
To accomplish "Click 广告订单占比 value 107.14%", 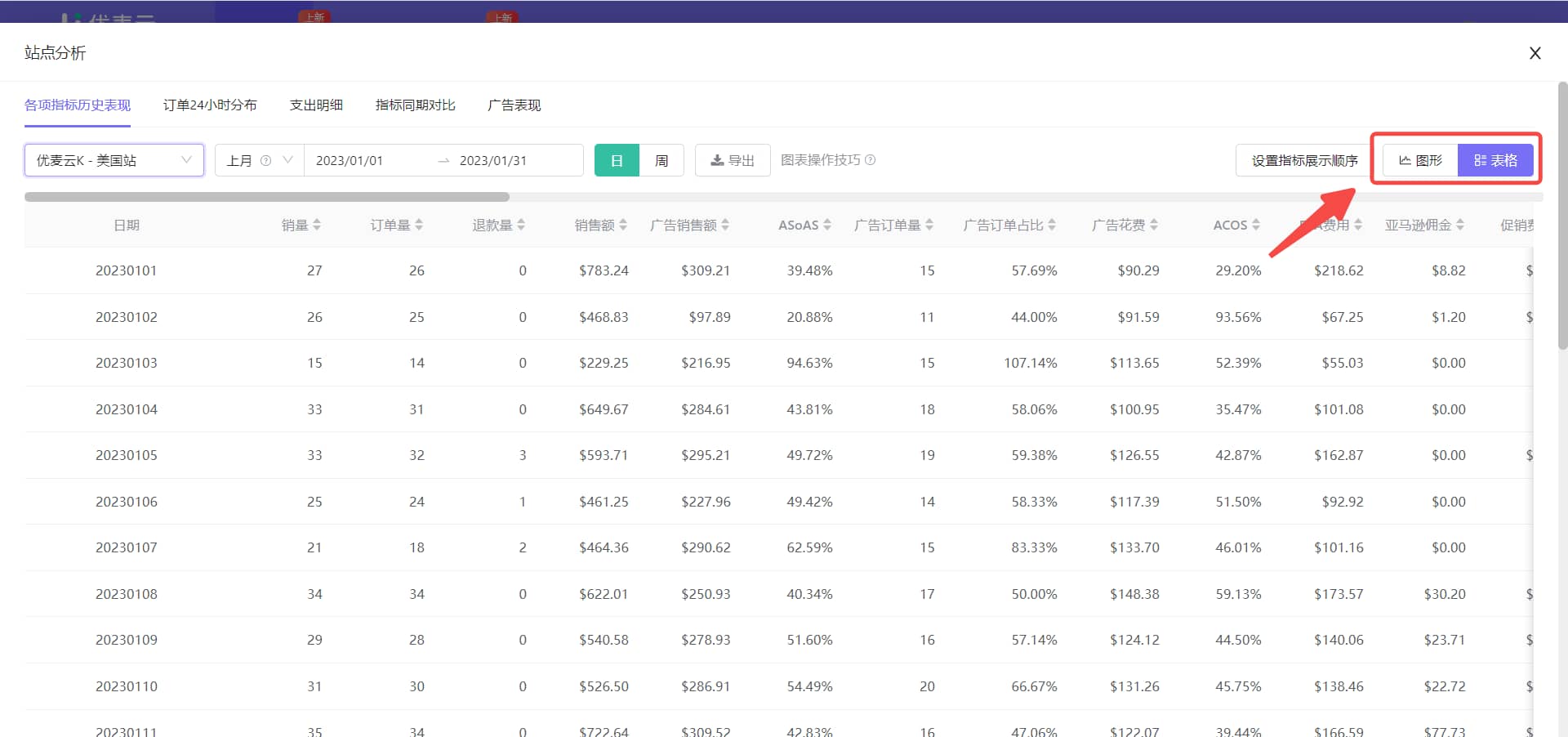I will (1030, 363).
